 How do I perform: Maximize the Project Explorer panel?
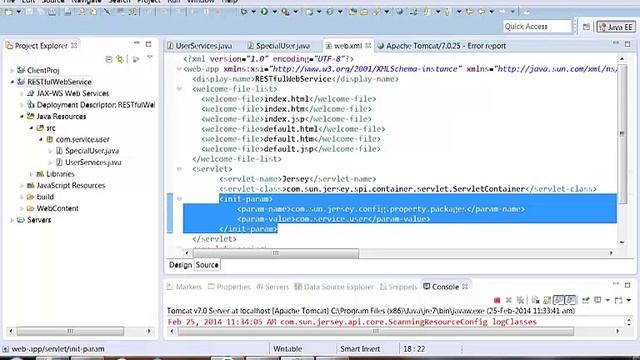tap(149, 44)
